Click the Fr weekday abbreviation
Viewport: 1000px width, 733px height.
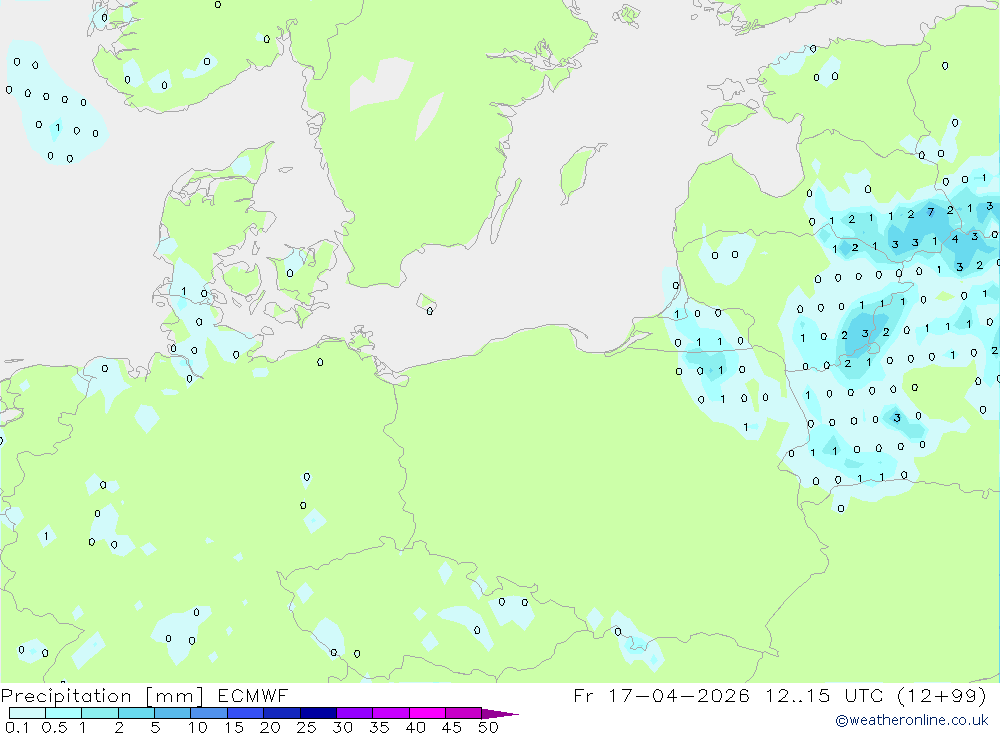(584, 695)
